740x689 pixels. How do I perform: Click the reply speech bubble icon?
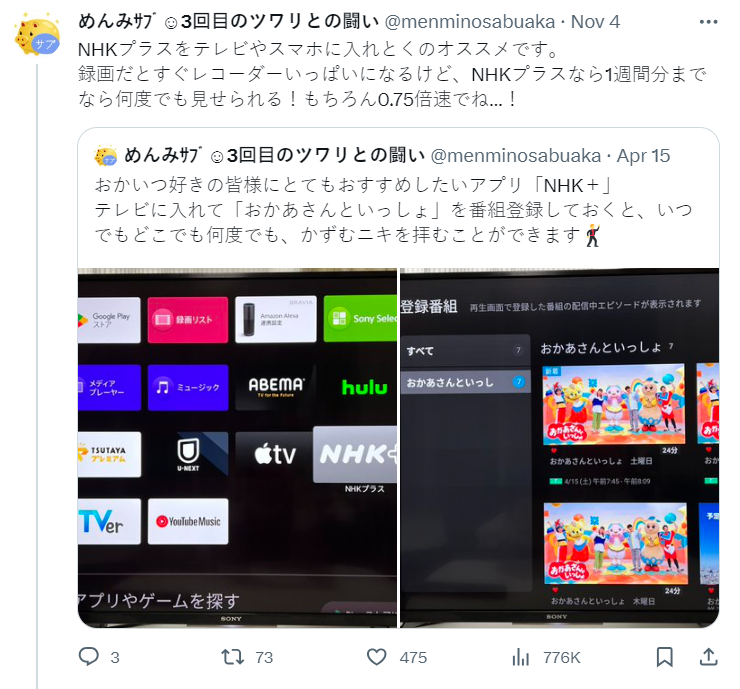click(88, 656)
